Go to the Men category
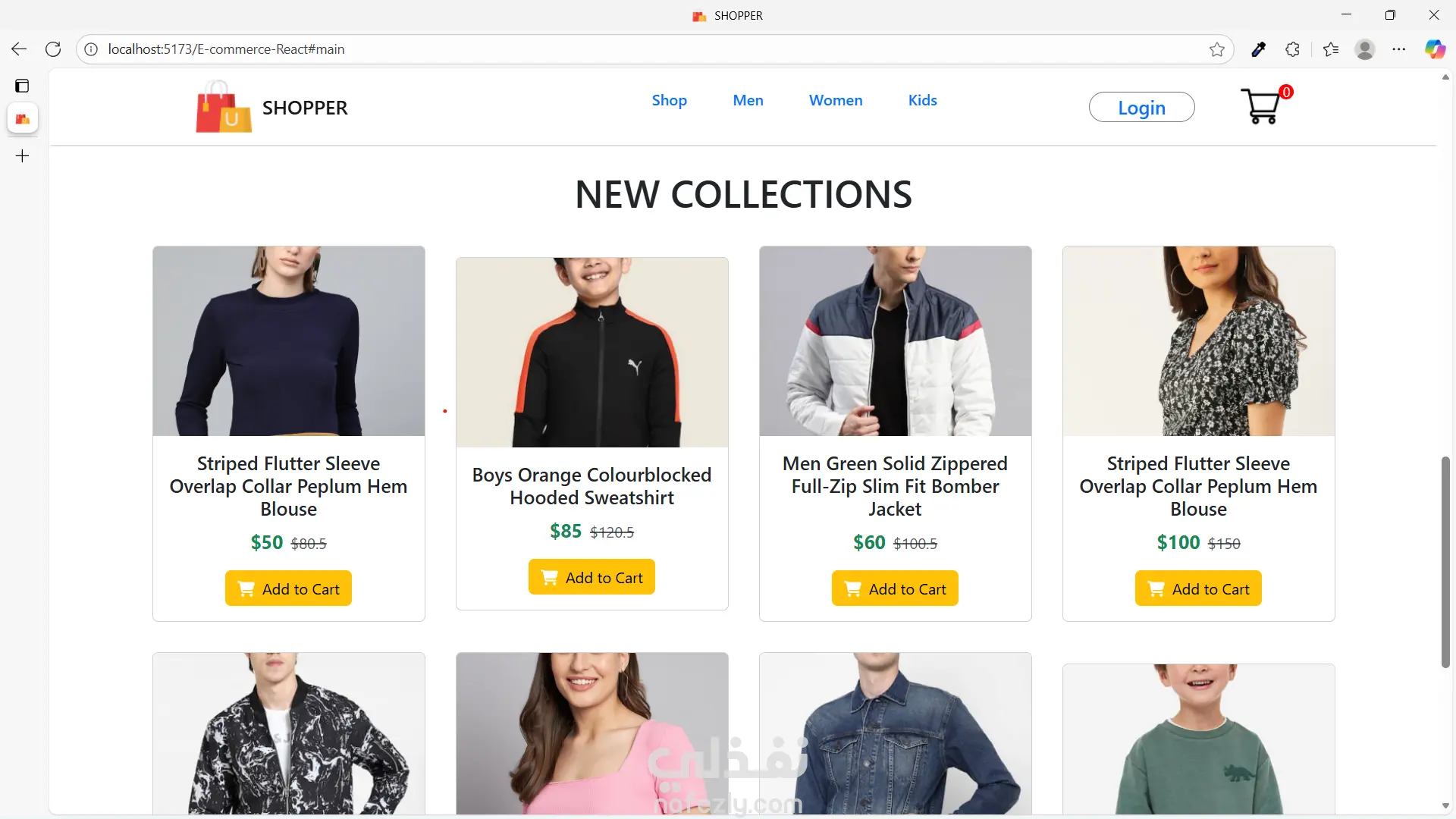Screen dimensions: 1456x819 [748, 100]
